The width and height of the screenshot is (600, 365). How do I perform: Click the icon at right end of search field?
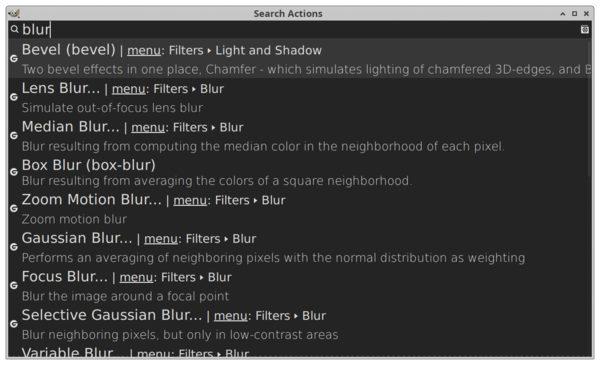click(584, 29)
